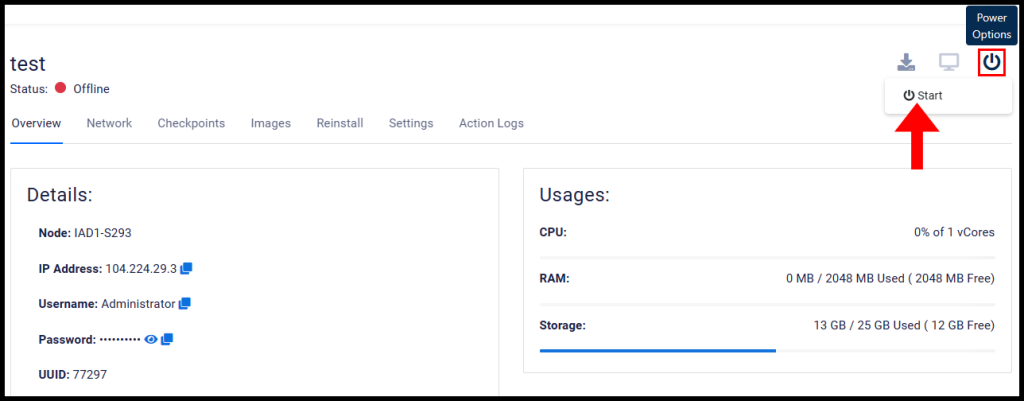Open the console monitor icon
Viewport: 1024px width, 401px height.
point(949,63)
